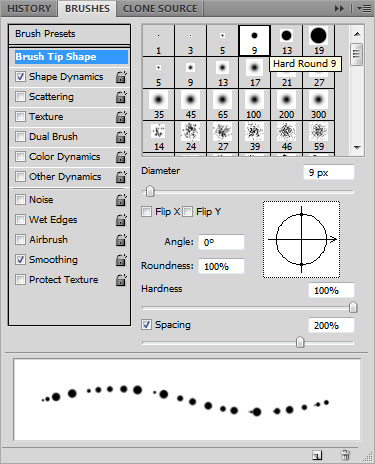Check the Flip Y box
The height and width of the screenshot is (464, 375).
(187, 212)
